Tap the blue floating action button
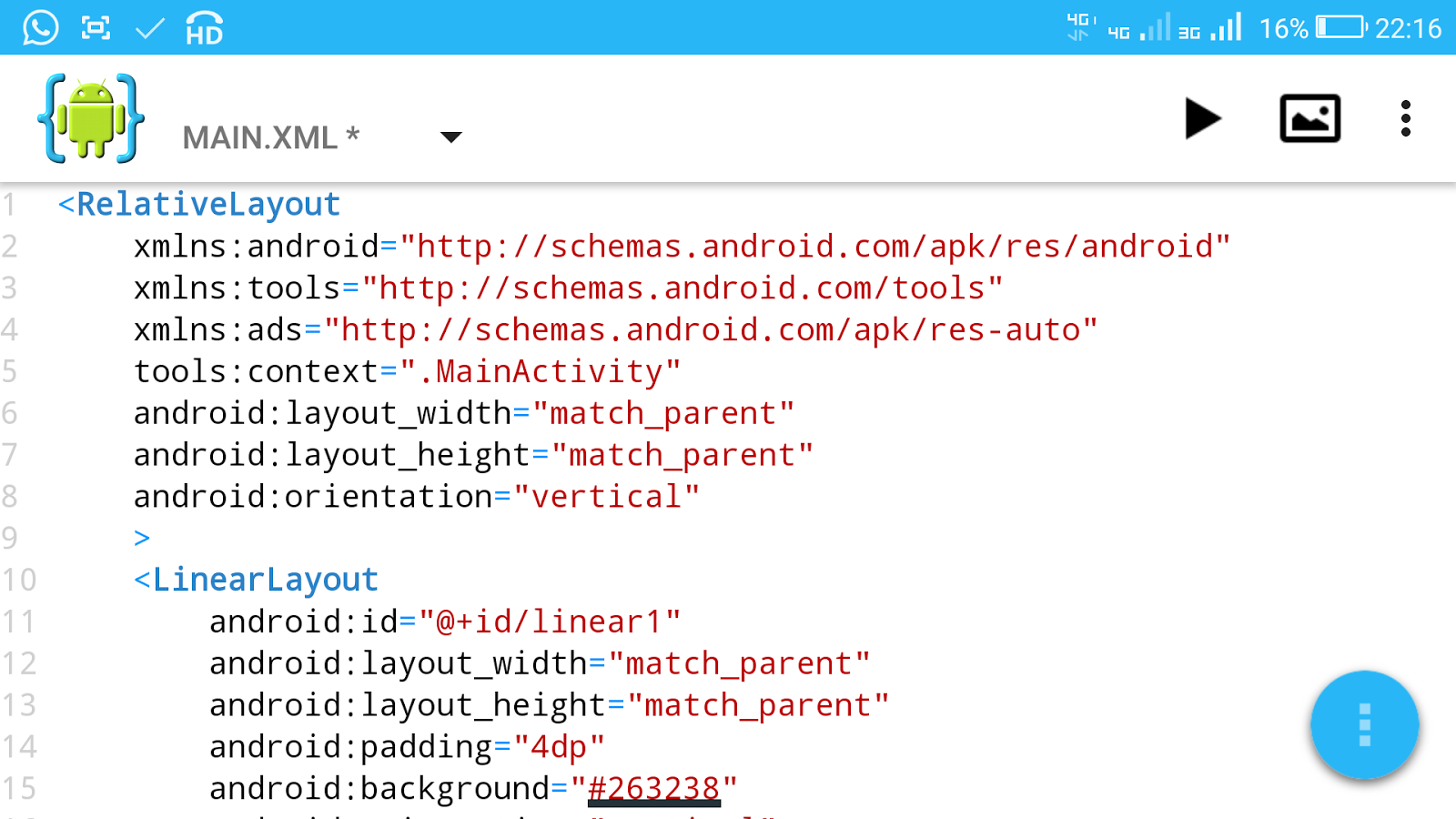The image size is (1456, 819). pyautogui.click(x=1364, y=725)
